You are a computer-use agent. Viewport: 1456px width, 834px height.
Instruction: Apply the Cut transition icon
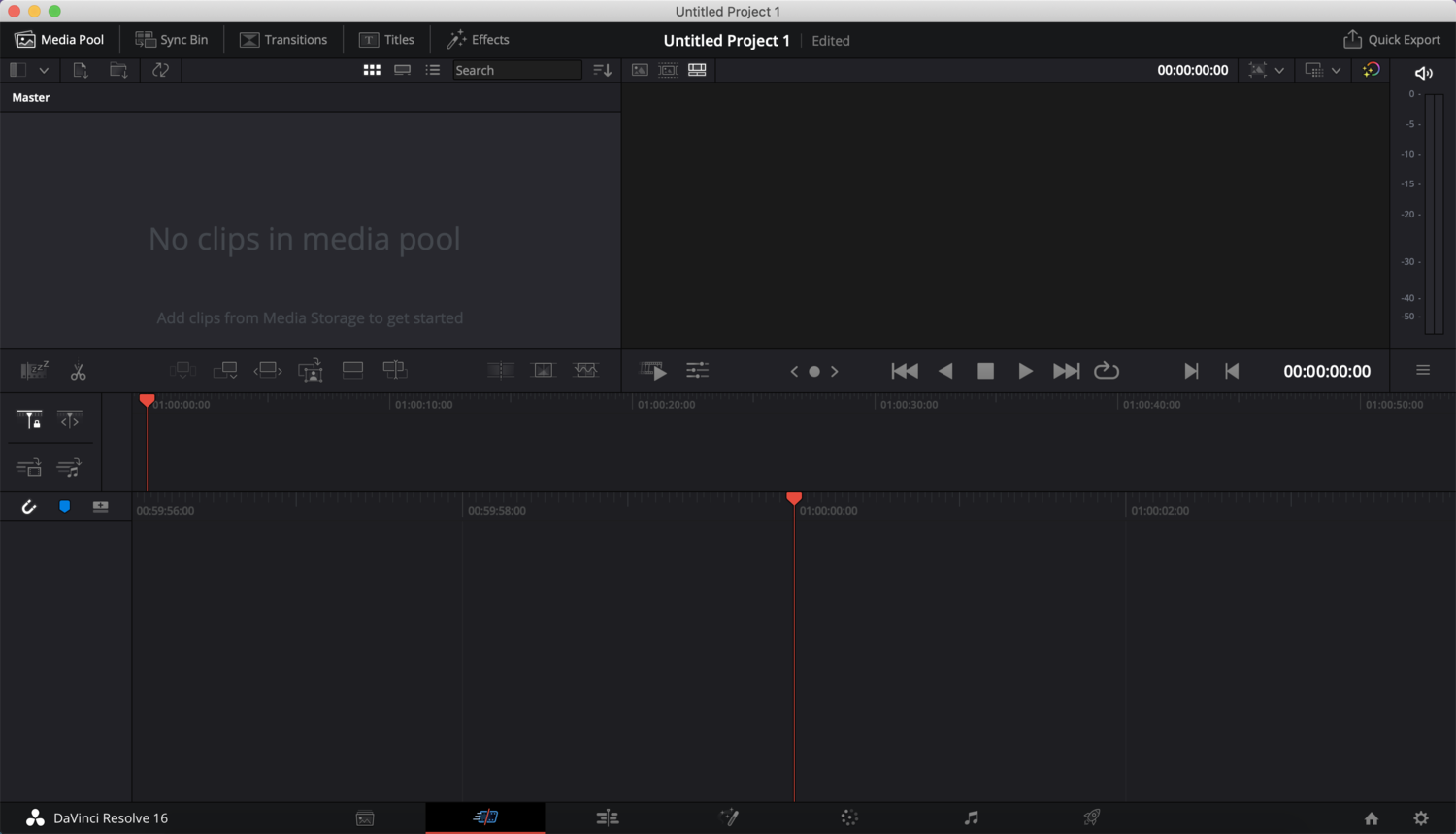[x=501, y=370]
